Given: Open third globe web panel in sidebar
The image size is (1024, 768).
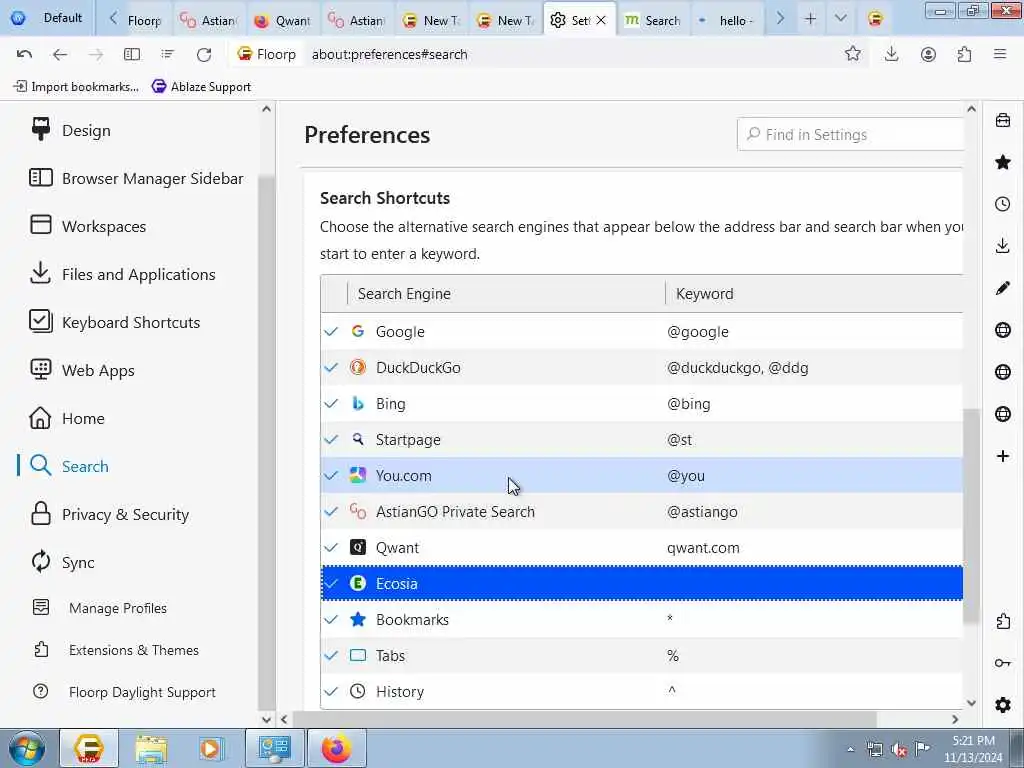Looking at the screenshot, I should (x=1003, y=414).
